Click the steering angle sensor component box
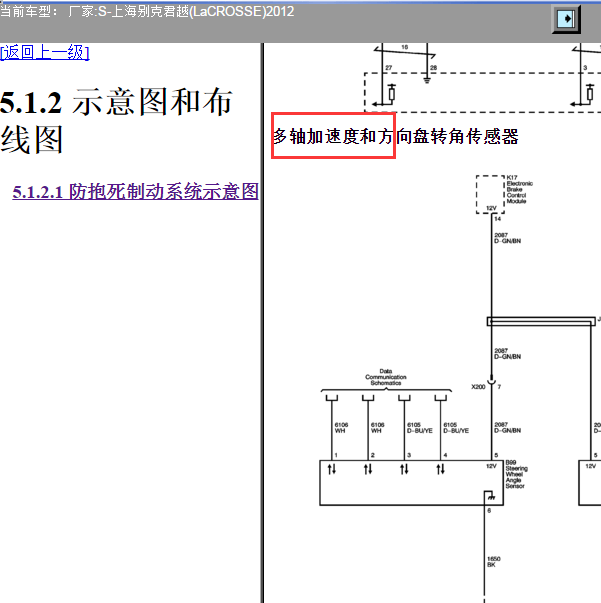The image size is (601, 603). (x=411, y=483)
